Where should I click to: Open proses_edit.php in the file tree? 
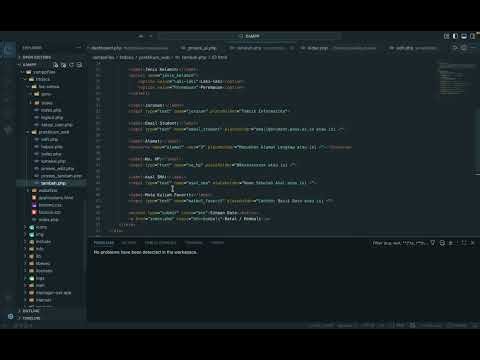tap(52, 169)
